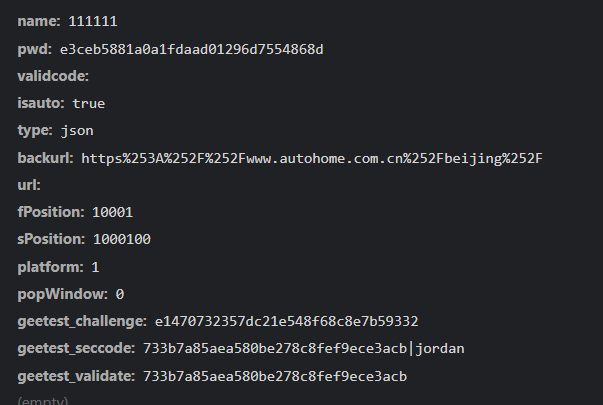603x405 pixels.
Task: Select the type value json
Action: click(x=76, y=130)
